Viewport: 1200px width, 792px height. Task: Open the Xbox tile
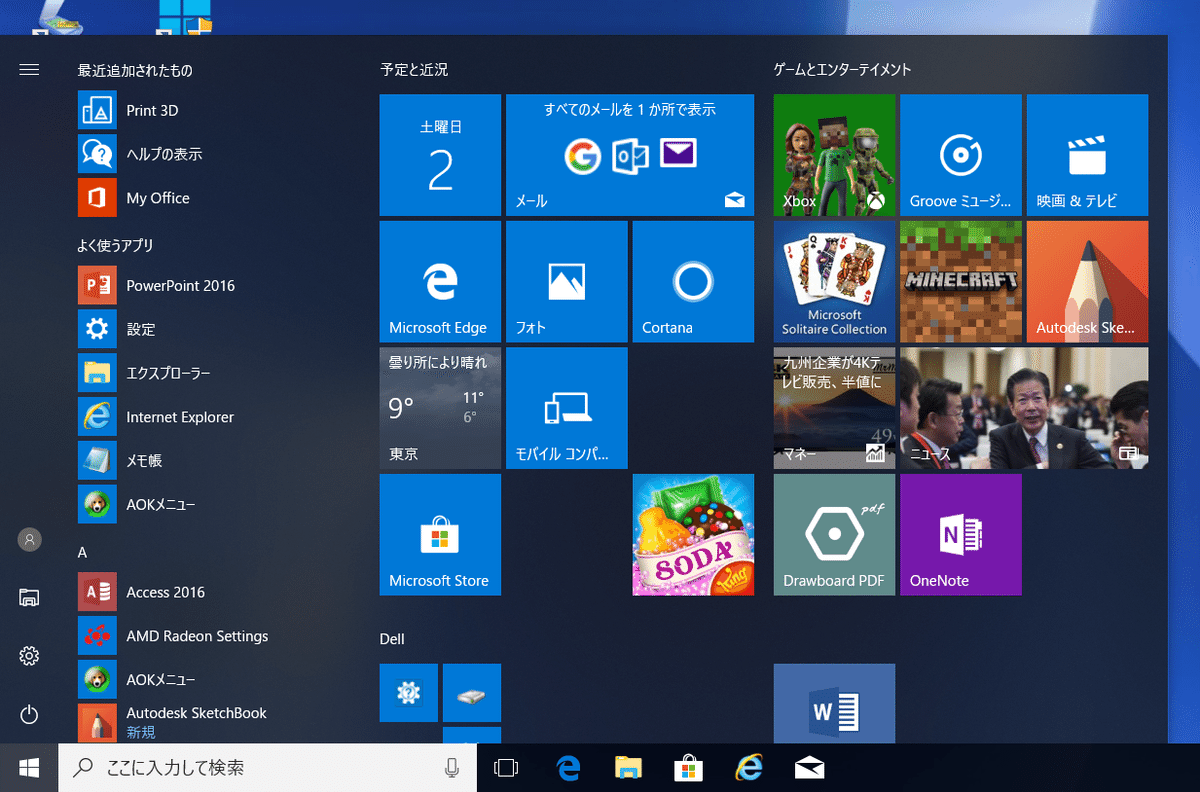[834, 155]
